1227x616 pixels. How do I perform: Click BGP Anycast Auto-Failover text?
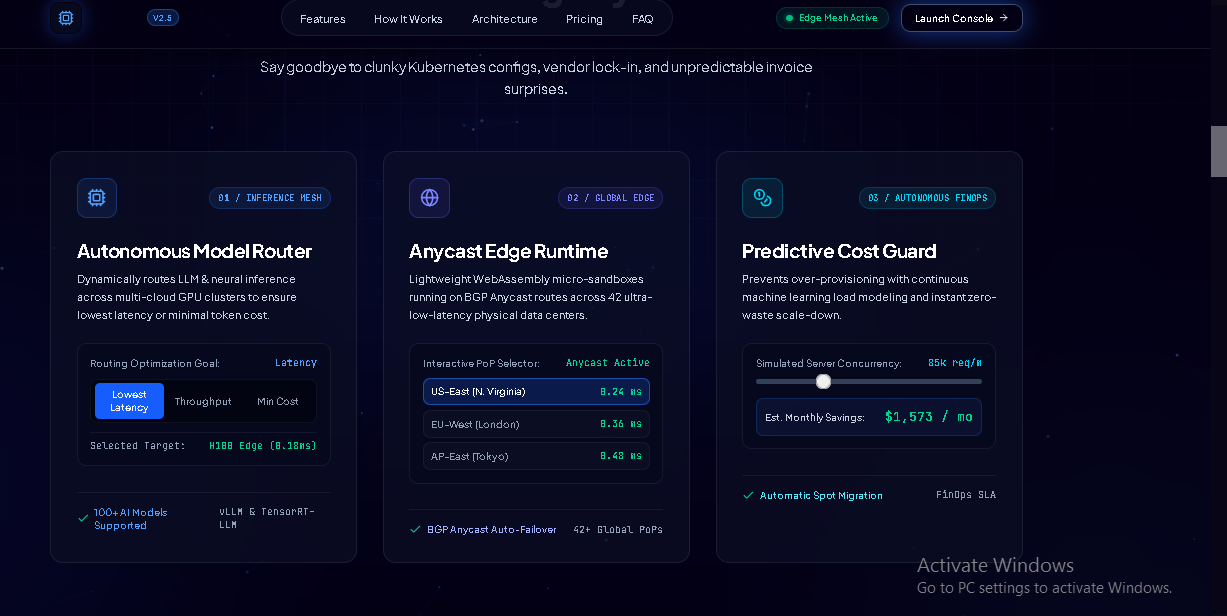(x=492, y=529)
